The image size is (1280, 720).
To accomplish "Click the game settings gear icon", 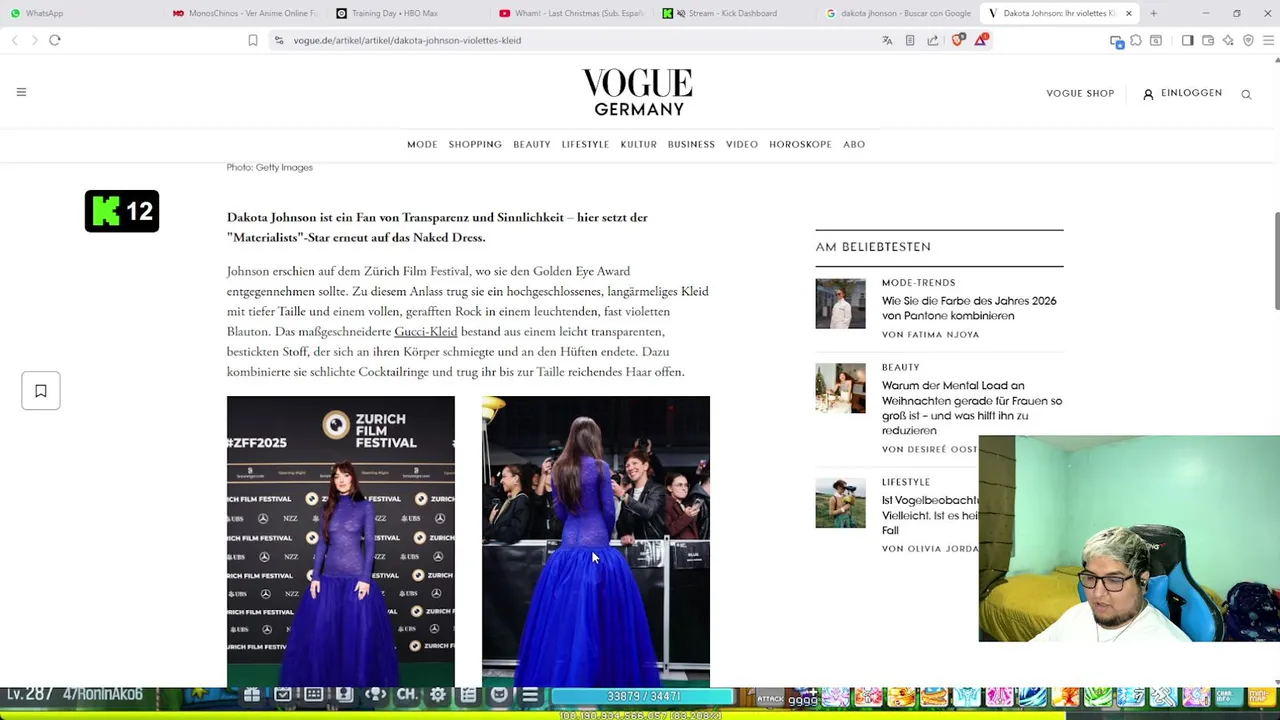I will 437,695.
